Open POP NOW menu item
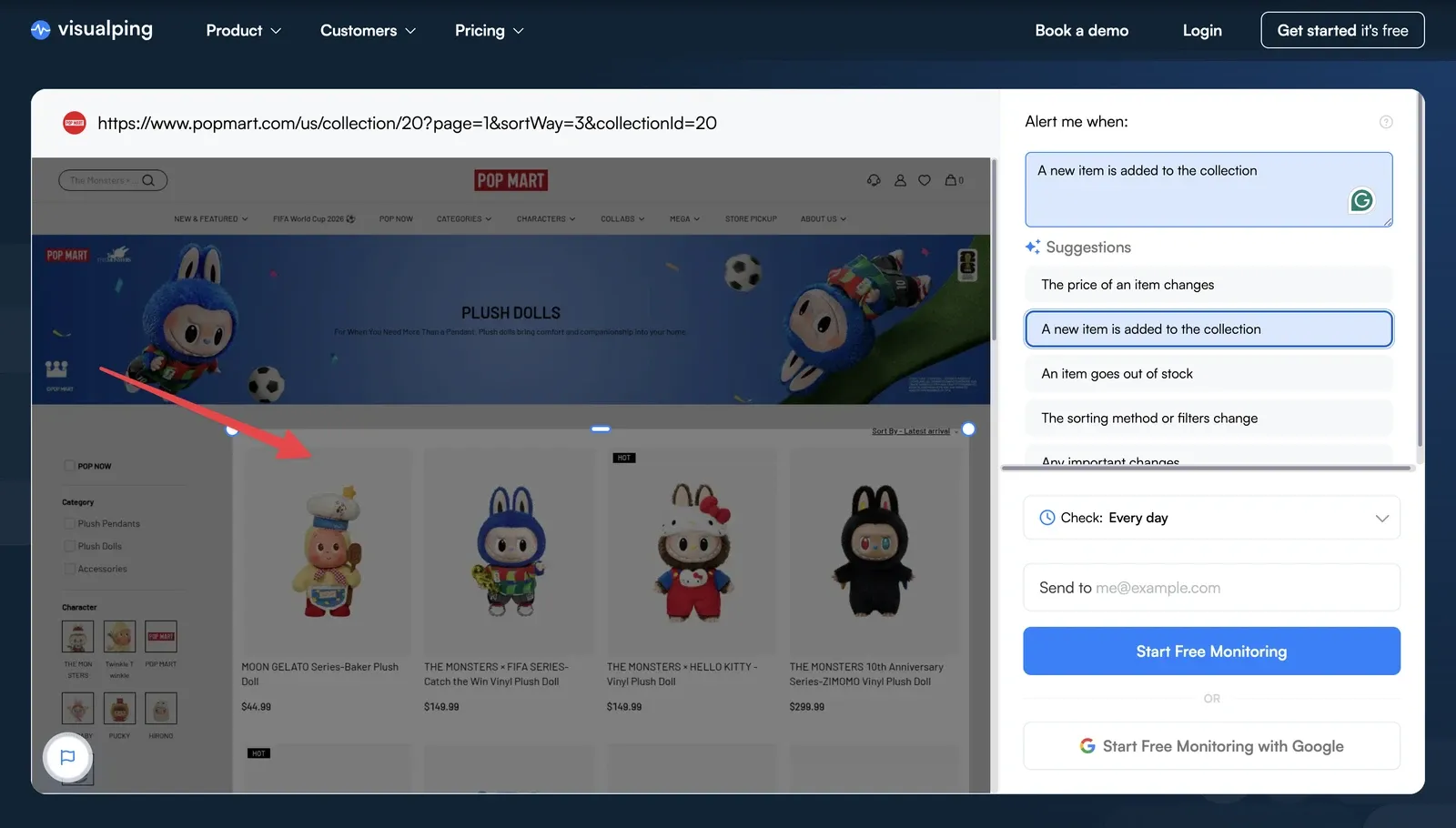The height and width of the screenshot is (828, 1456). [396, 219]
